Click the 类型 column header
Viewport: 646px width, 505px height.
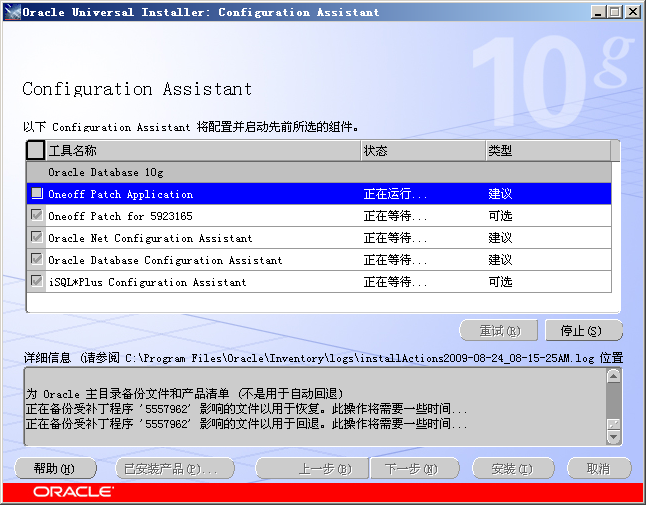[x=548, y=150]
